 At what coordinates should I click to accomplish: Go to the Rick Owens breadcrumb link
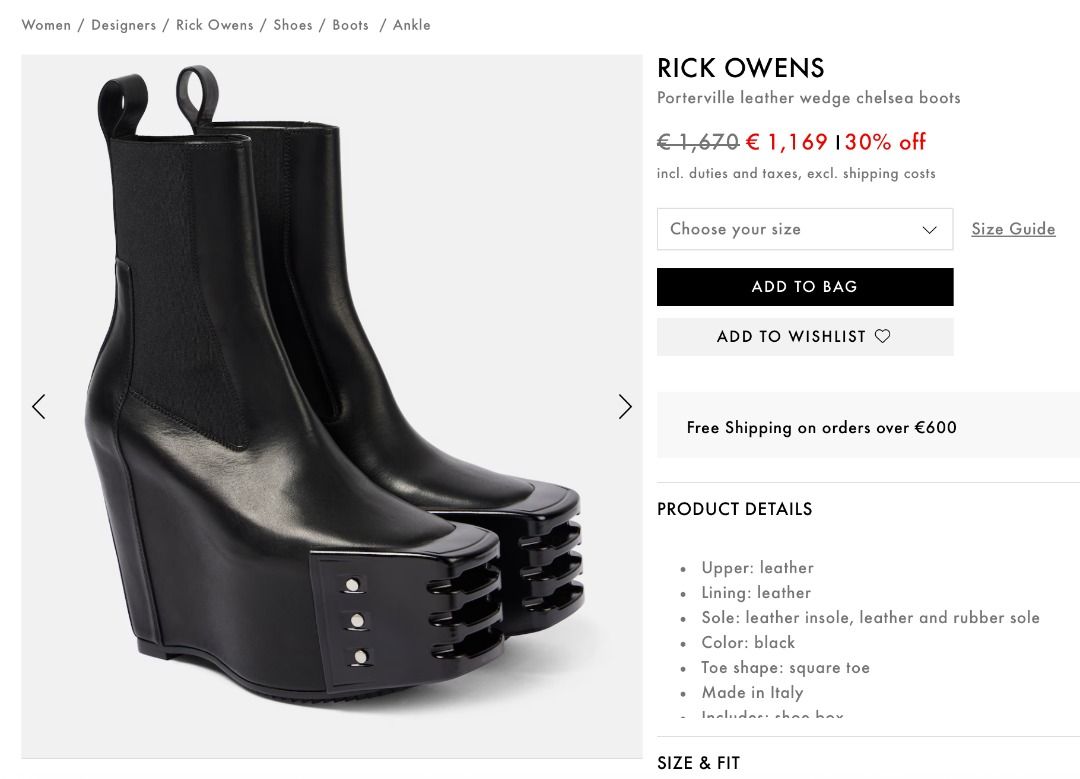coord(215,25)
